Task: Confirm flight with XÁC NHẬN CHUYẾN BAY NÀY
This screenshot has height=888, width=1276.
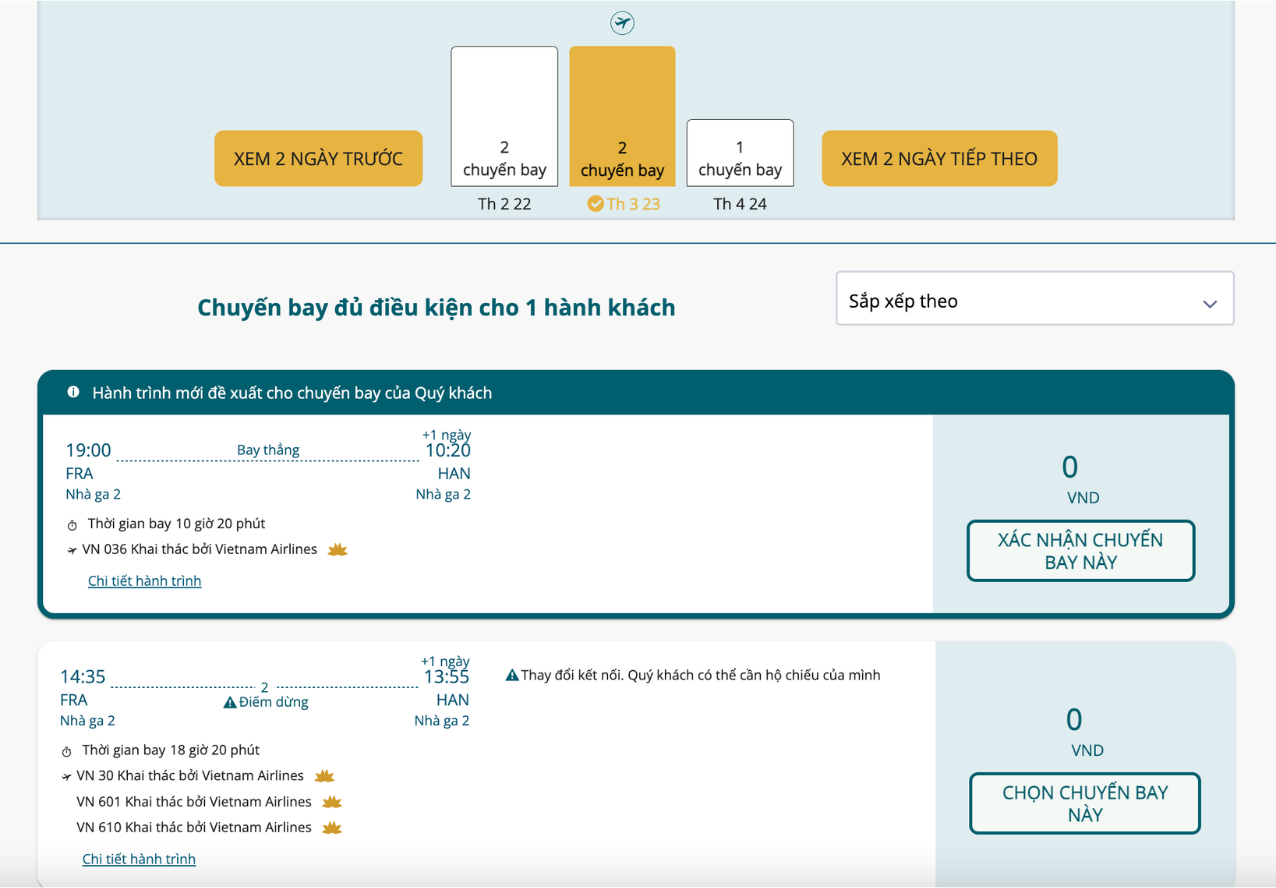Action: coord(1080,551)
